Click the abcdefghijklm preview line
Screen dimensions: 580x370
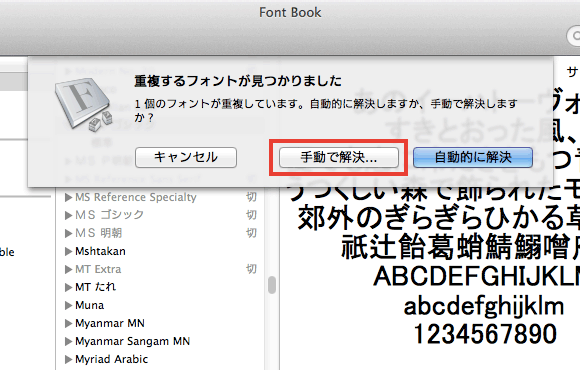click(484, 306)
